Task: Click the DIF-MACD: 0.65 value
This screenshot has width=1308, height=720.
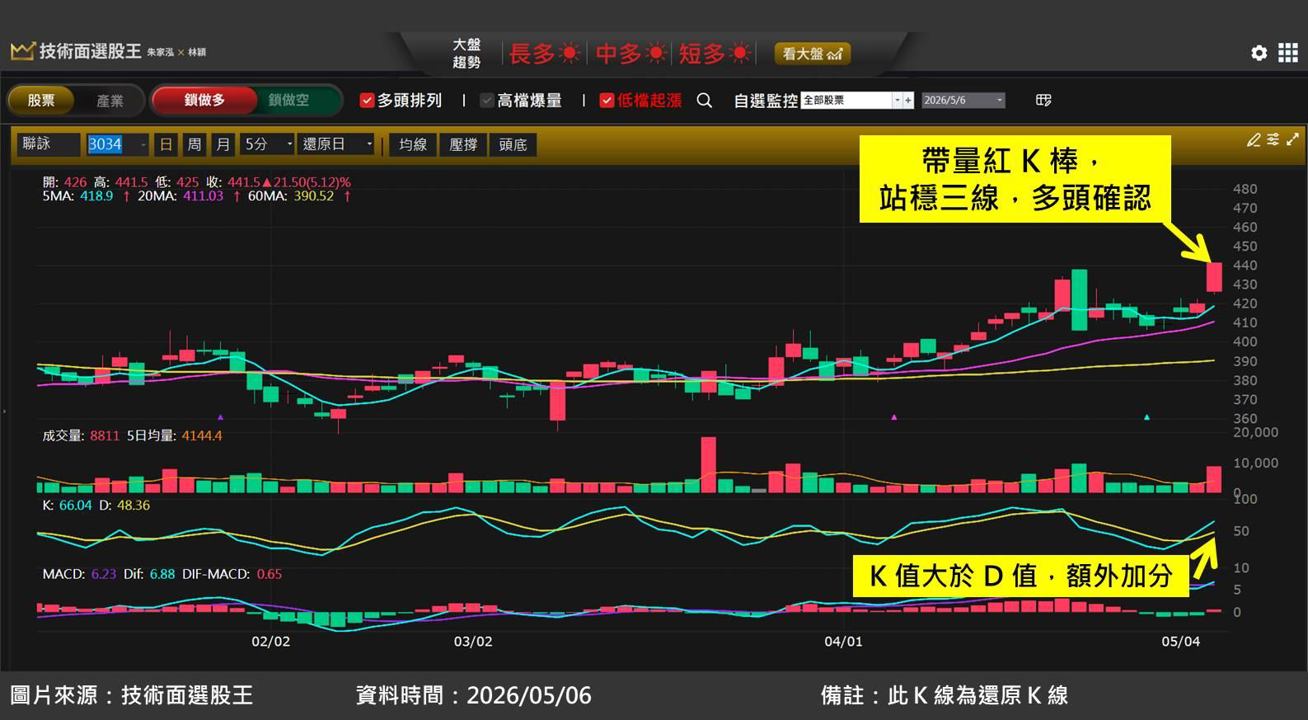Action: (233, 574)
